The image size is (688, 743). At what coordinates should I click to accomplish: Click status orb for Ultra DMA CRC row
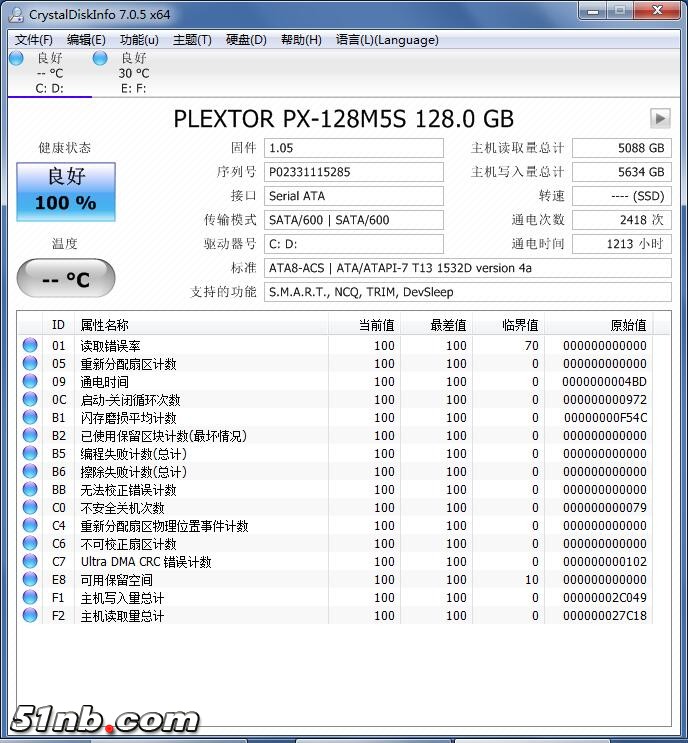coord(30,561)
